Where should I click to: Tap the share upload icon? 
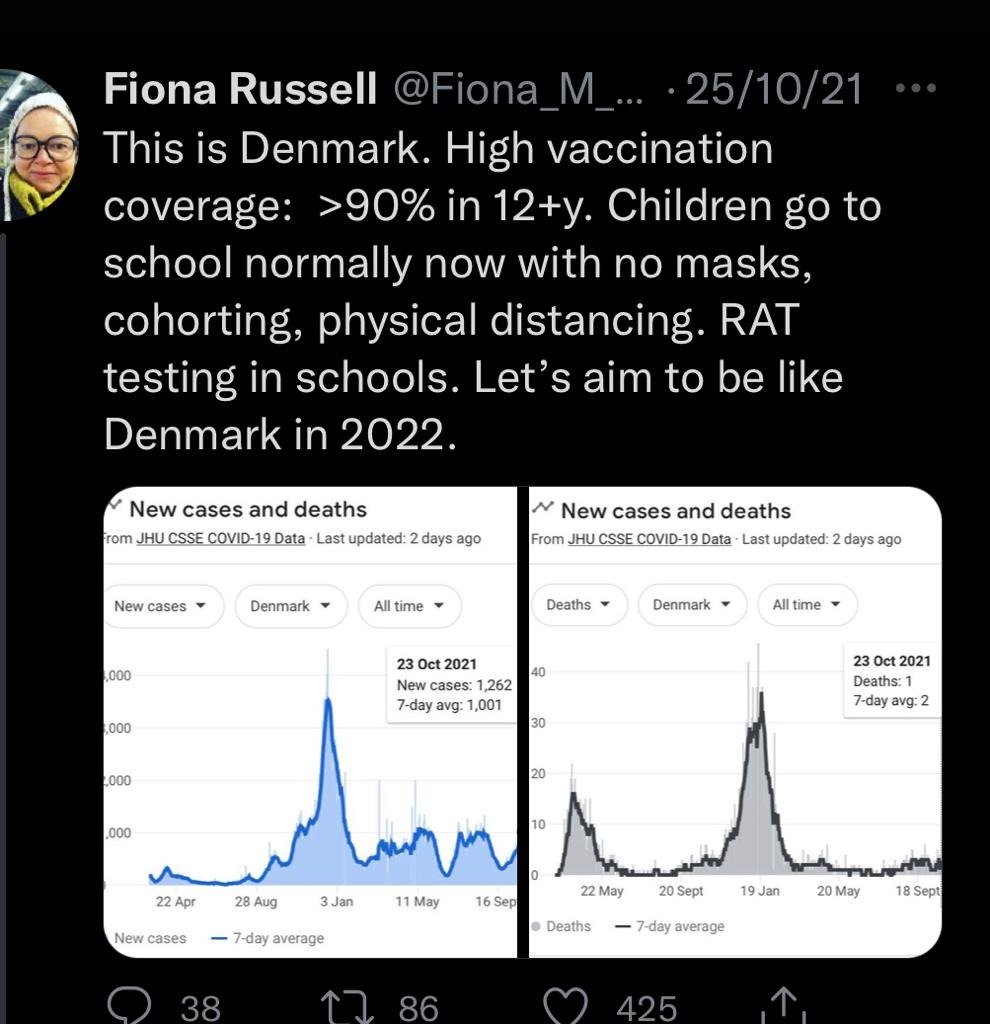click(784, 1004)
